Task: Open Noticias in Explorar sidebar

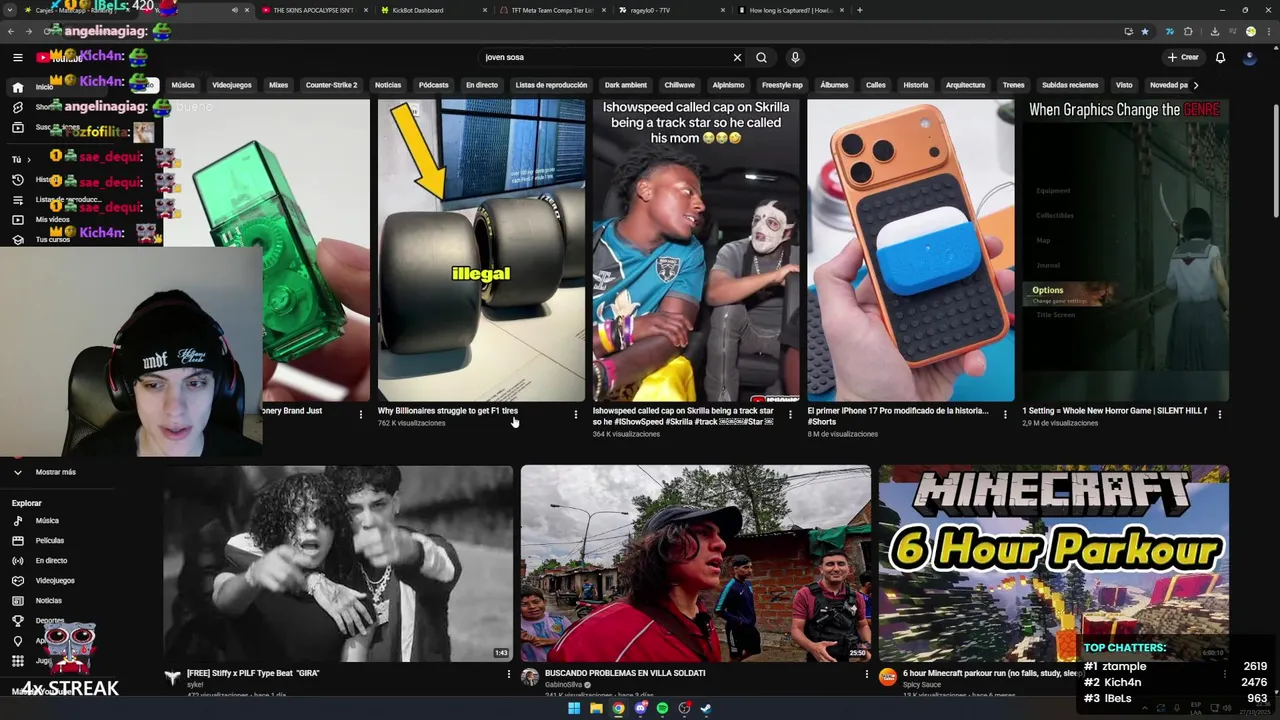Action: pyautogui.click(x=48, y=601)
